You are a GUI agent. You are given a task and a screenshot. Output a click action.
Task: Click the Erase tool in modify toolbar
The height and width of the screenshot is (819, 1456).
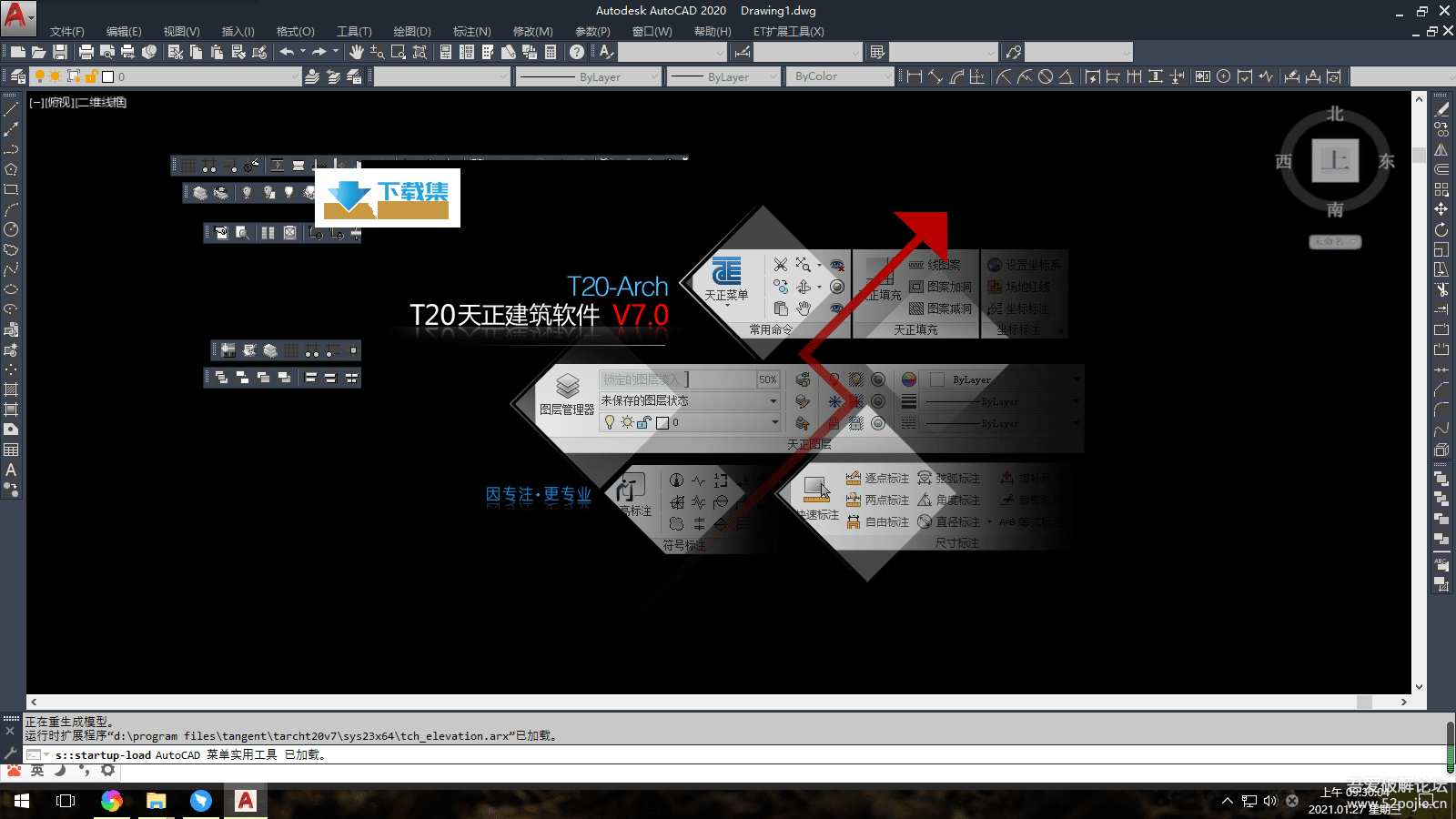(x=1441, y=109)
